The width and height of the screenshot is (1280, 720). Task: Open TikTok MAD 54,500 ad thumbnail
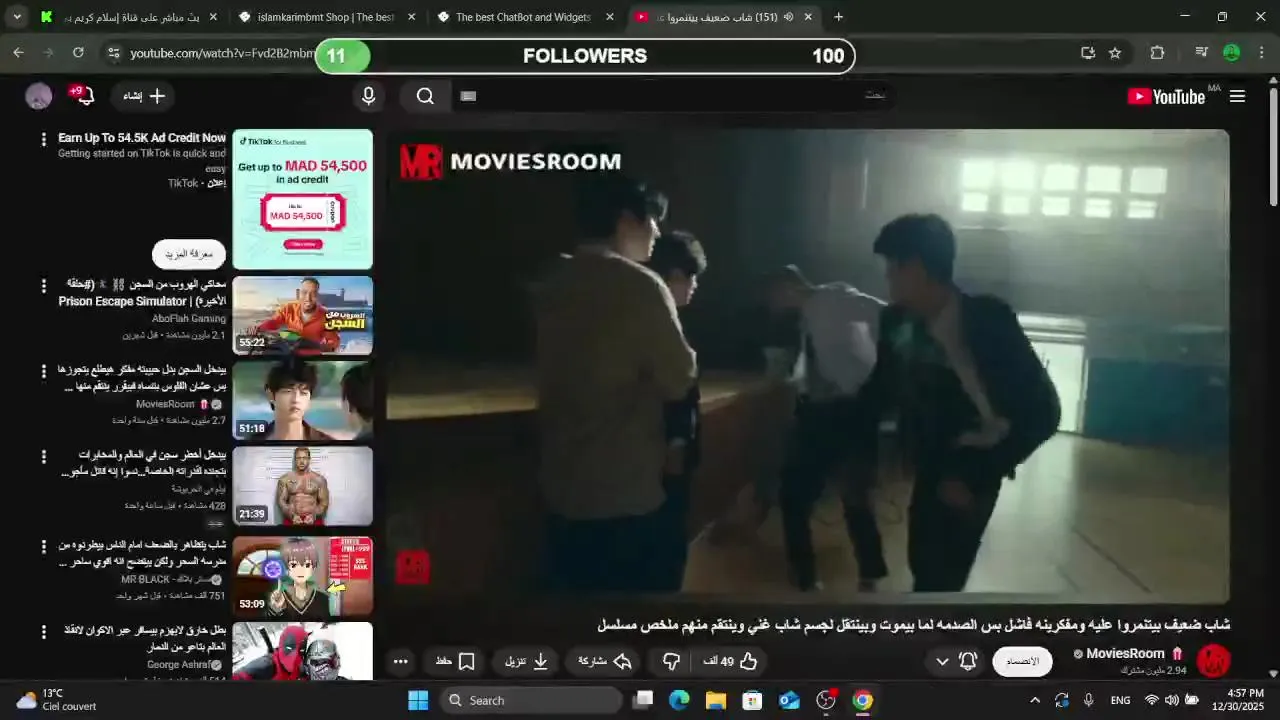point(303,199)
